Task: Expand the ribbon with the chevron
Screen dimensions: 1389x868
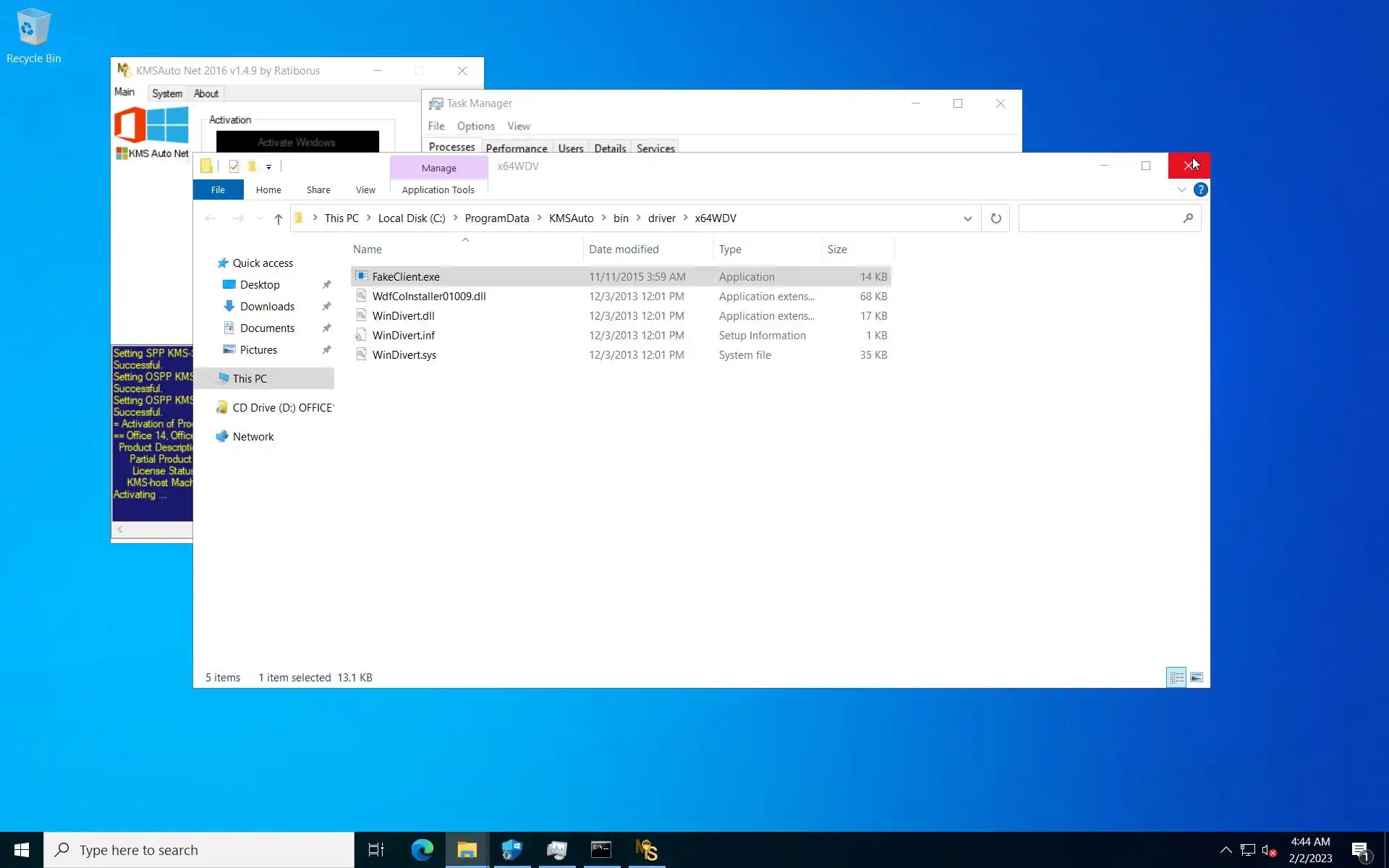Action: (1181, 190)
